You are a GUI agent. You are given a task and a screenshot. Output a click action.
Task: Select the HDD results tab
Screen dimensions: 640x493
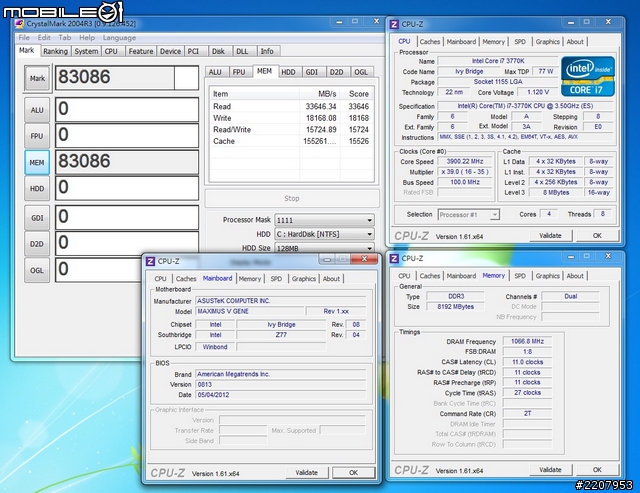(288, 72)
